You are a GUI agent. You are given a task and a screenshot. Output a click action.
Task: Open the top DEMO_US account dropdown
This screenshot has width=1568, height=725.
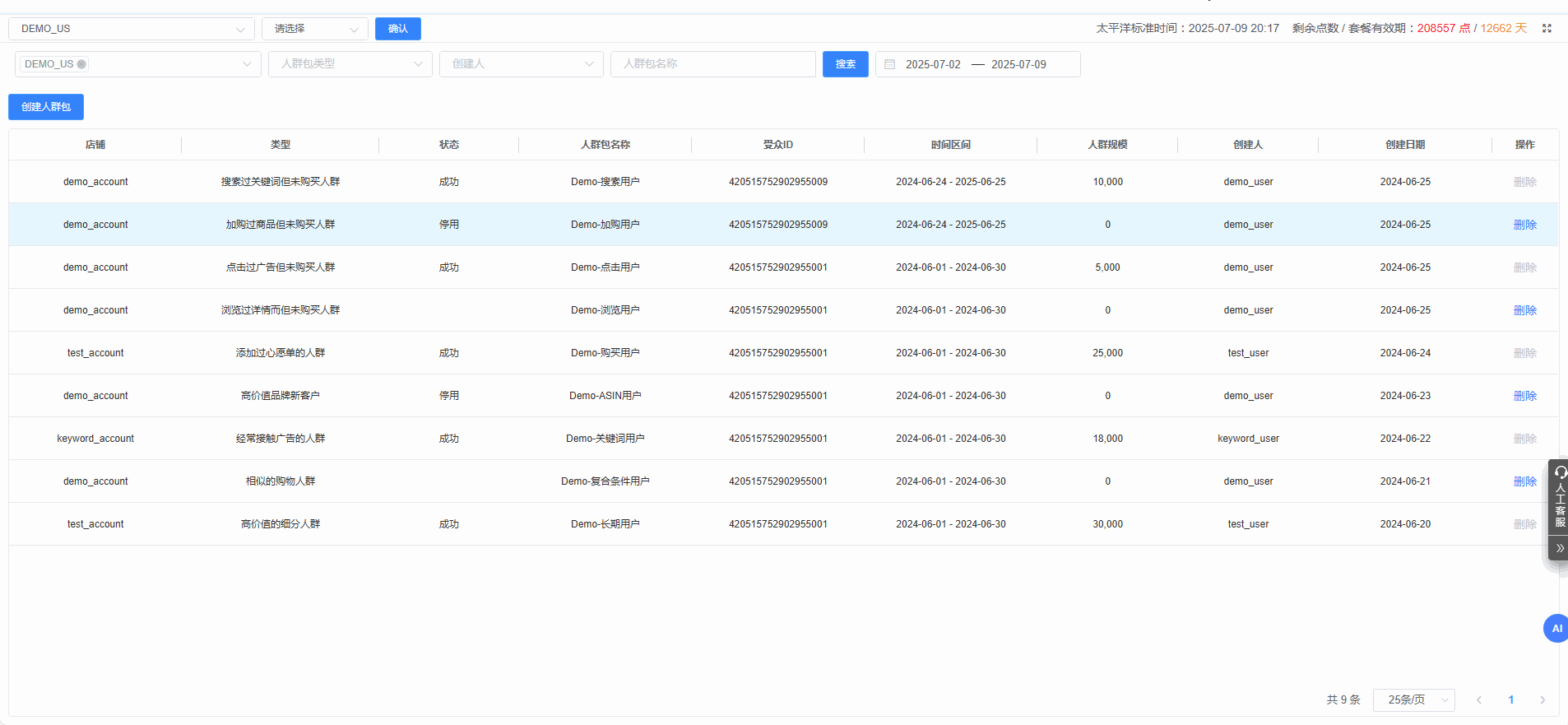point(132,29)
